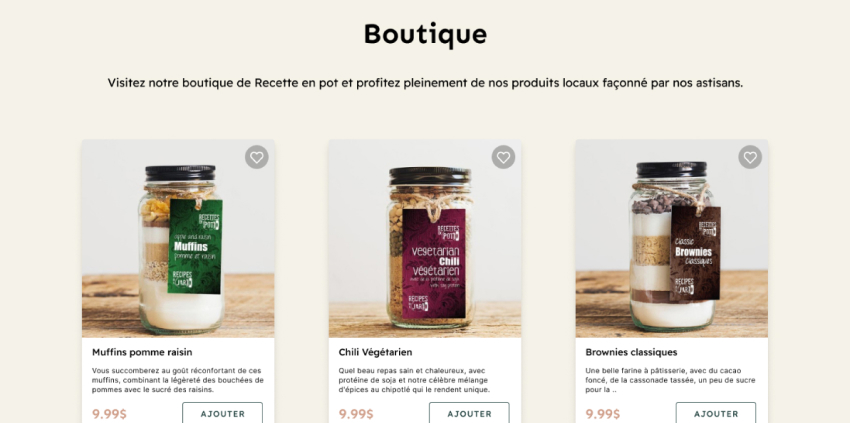Click the 9.99$ price under Muffins
Screen dimensions: 850x423
coord(109,414)
